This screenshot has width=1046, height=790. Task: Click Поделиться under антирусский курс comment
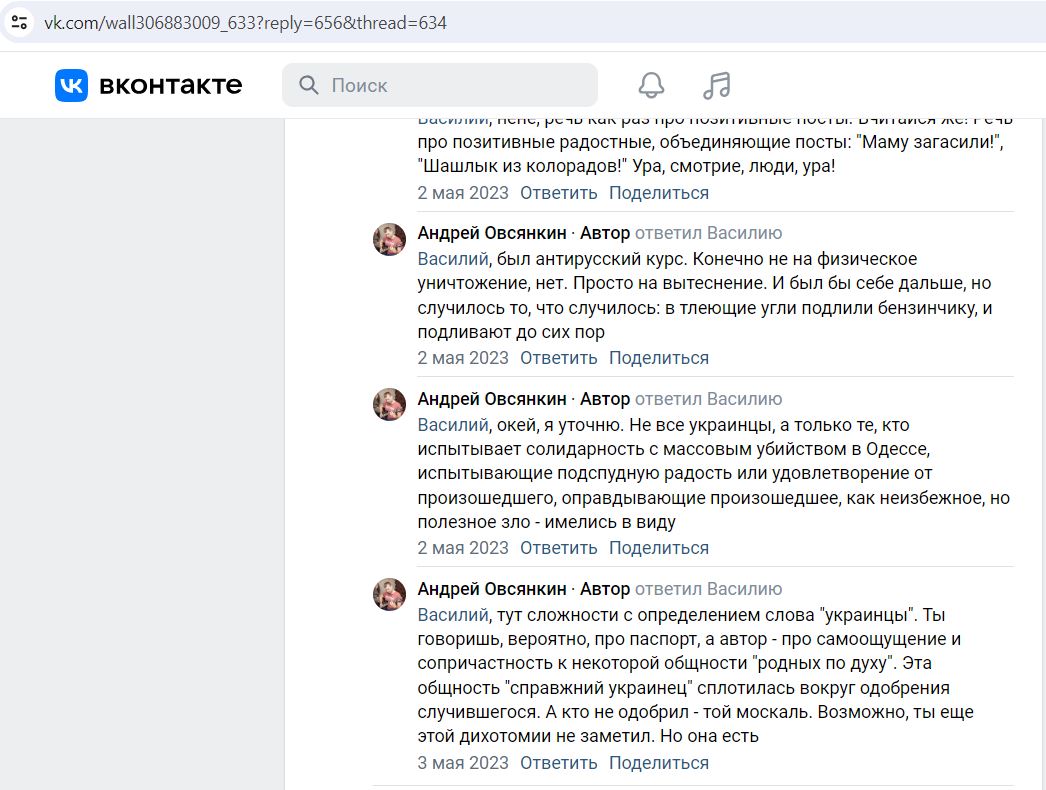(658, 358)
